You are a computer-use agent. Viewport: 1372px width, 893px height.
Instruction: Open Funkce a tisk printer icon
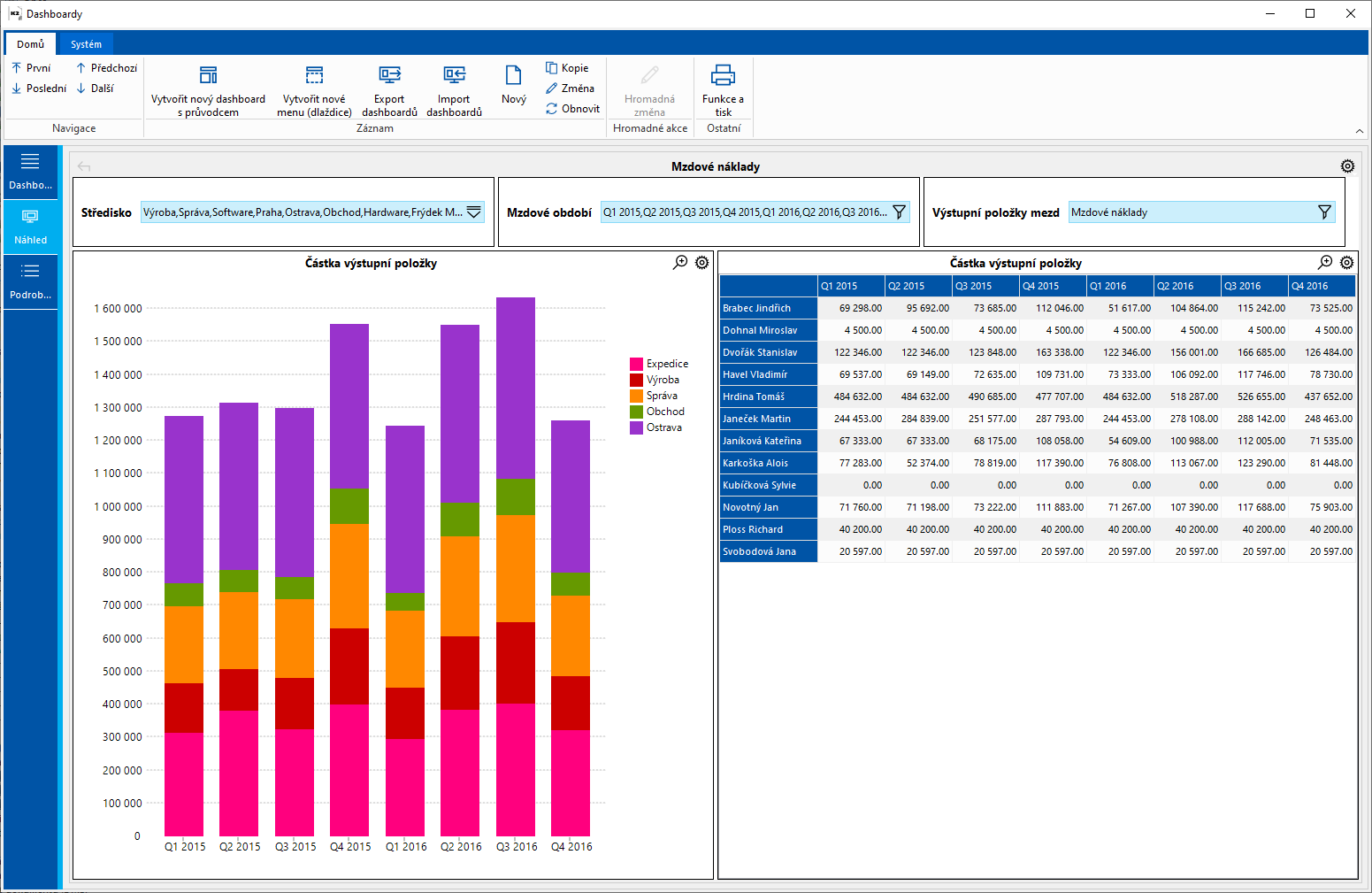(723, 75)
